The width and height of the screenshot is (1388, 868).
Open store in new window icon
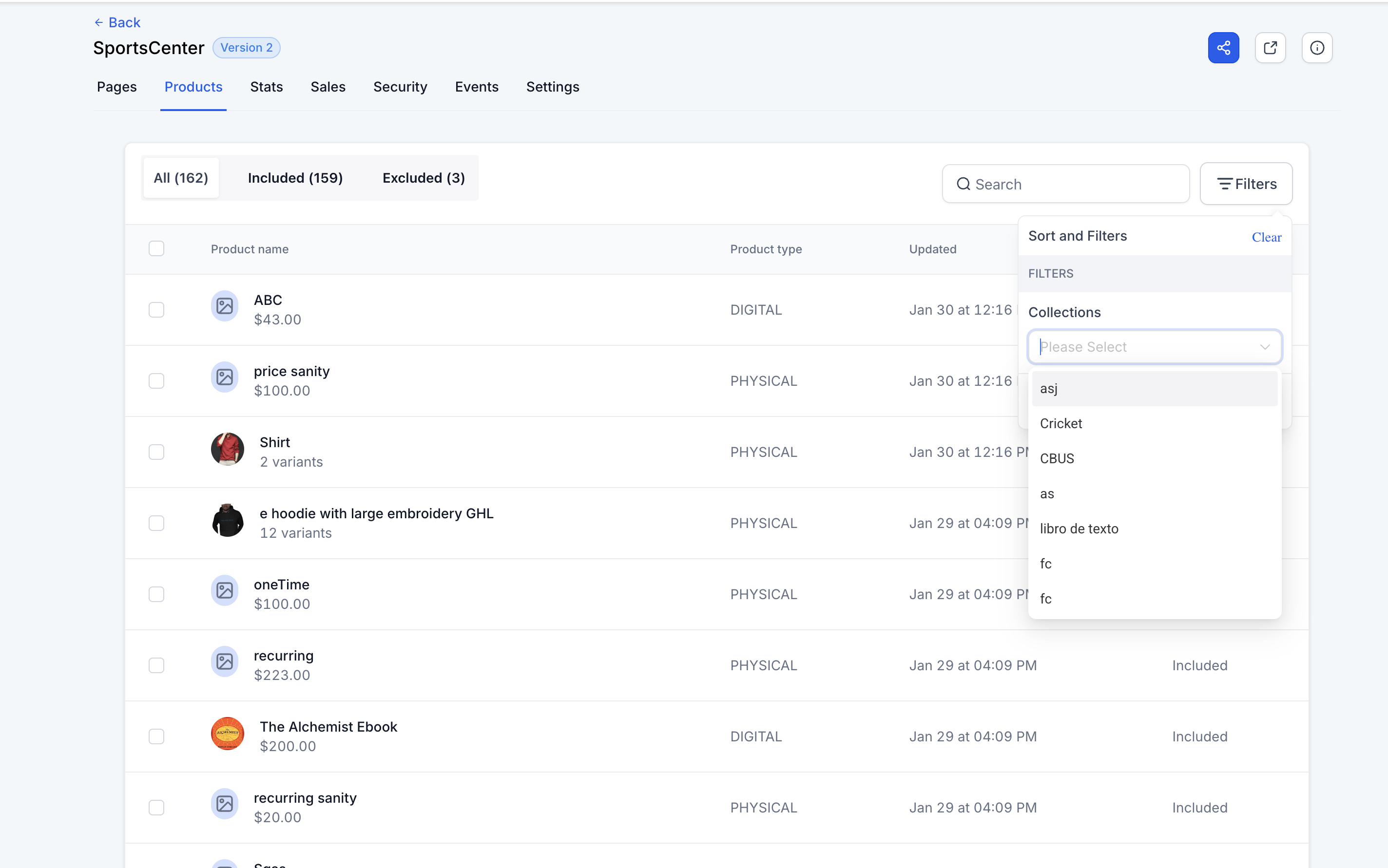(x=1270, y=48)
